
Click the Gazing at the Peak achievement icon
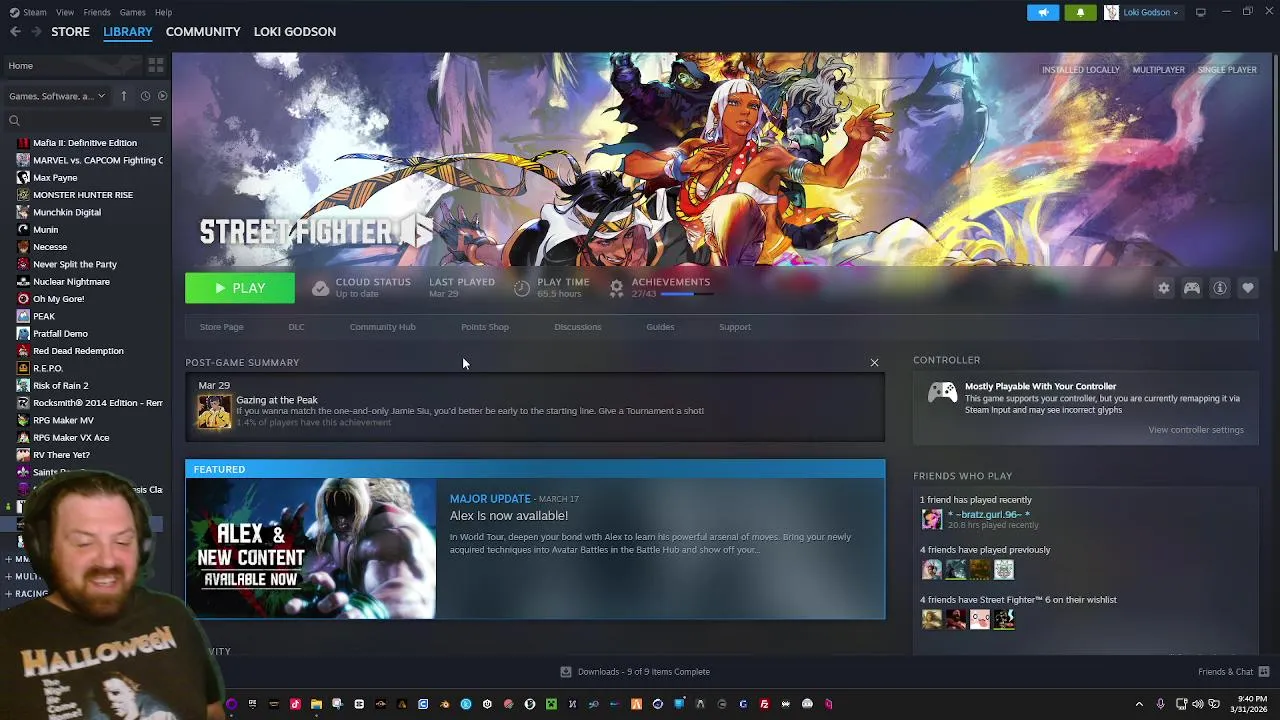pyautogui.click(x=214, y=411)
